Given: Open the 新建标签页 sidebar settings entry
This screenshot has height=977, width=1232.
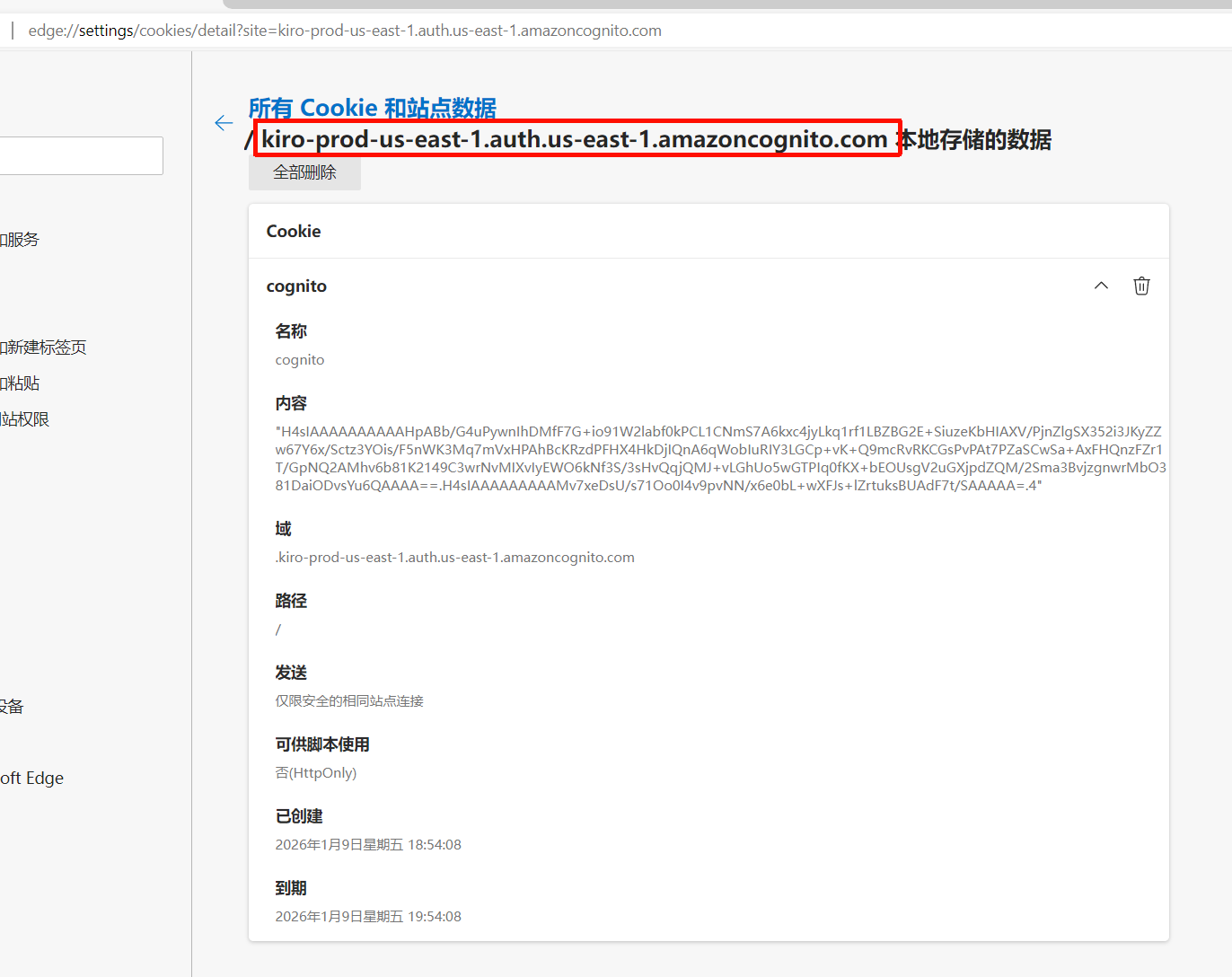Looking at the screenshot, I should pos(43,348).
